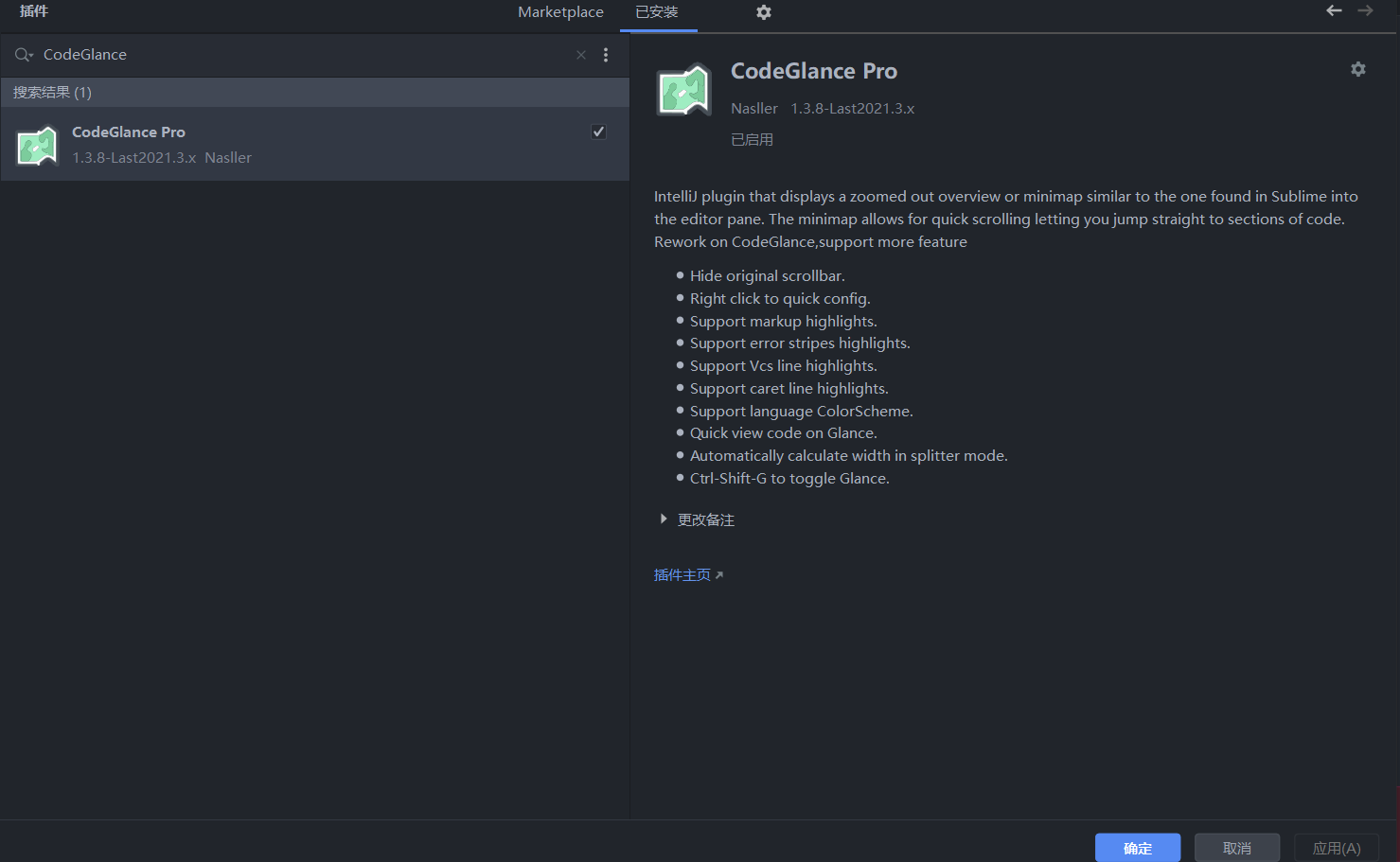Click the back navigation arrow
The image size is (1400, 862).
point(1334,10)
